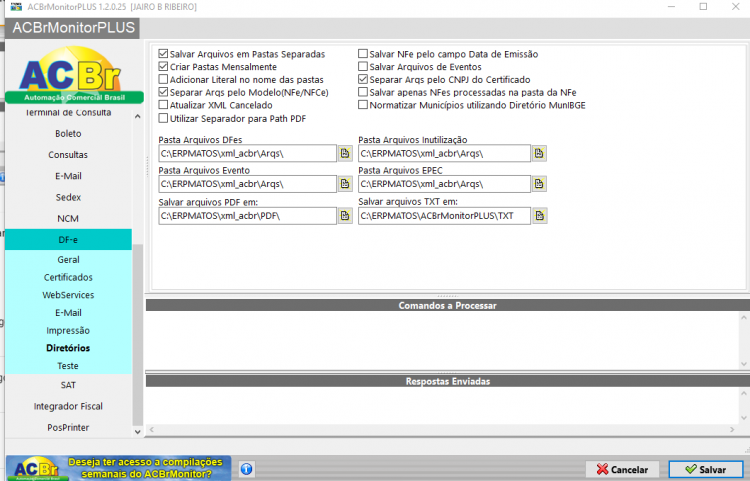
Task: Click the sidebar scrollbar thumb
Action: pyautogui.click(x=138, y=335)
